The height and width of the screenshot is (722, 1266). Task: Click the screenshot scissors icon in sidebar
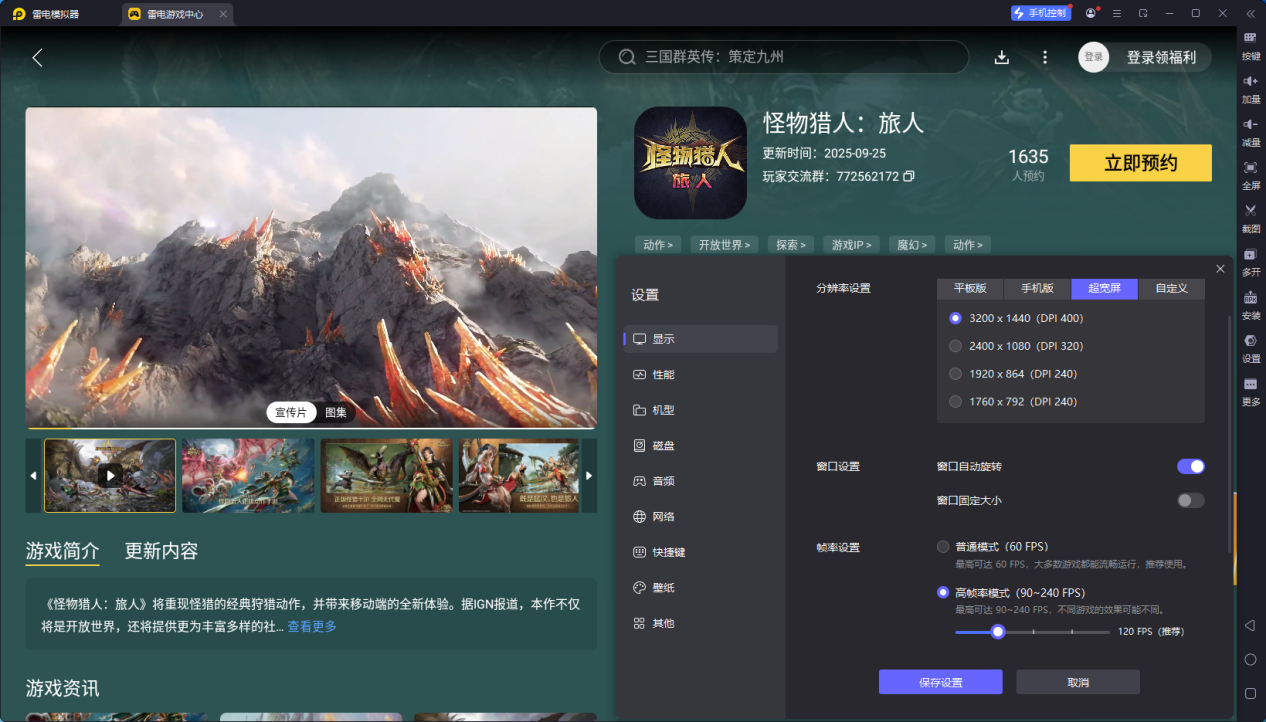[1250, 211]
